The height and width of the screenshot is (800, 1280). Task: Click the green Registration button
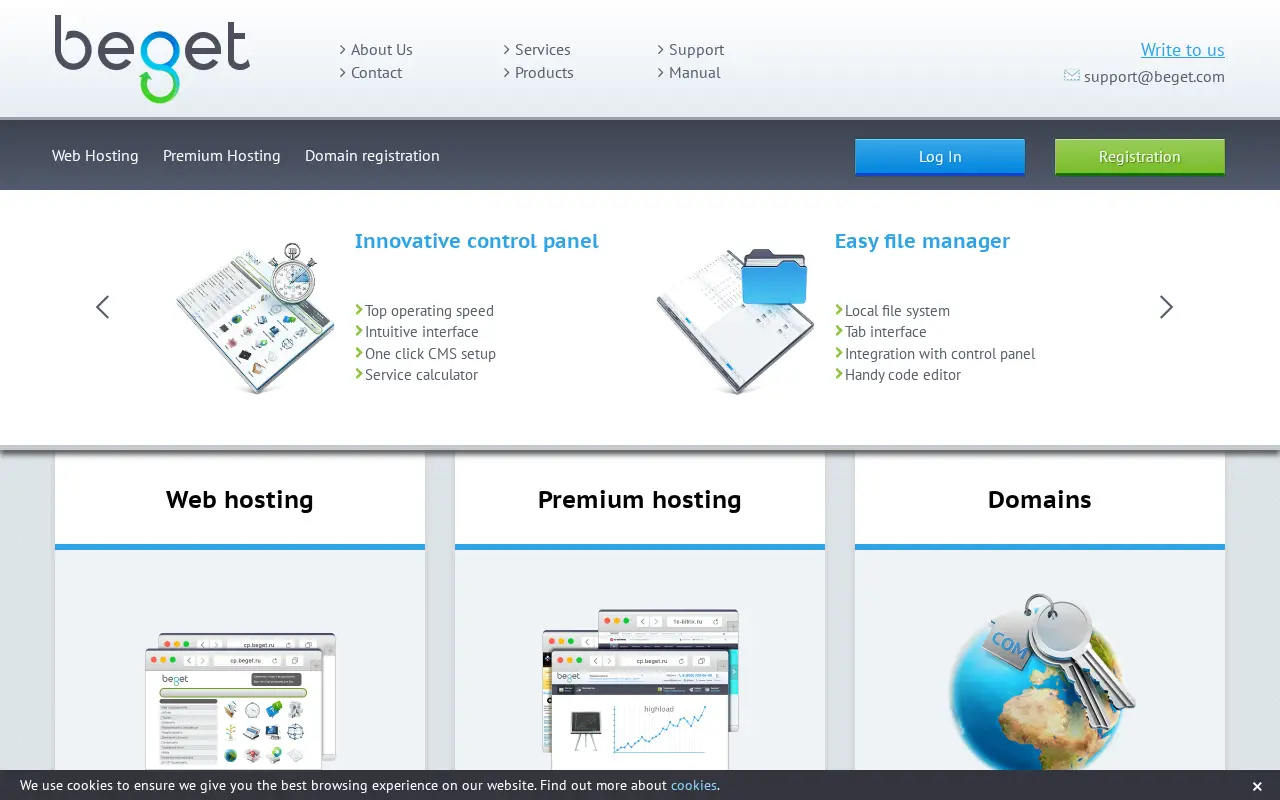(1140, 157)
